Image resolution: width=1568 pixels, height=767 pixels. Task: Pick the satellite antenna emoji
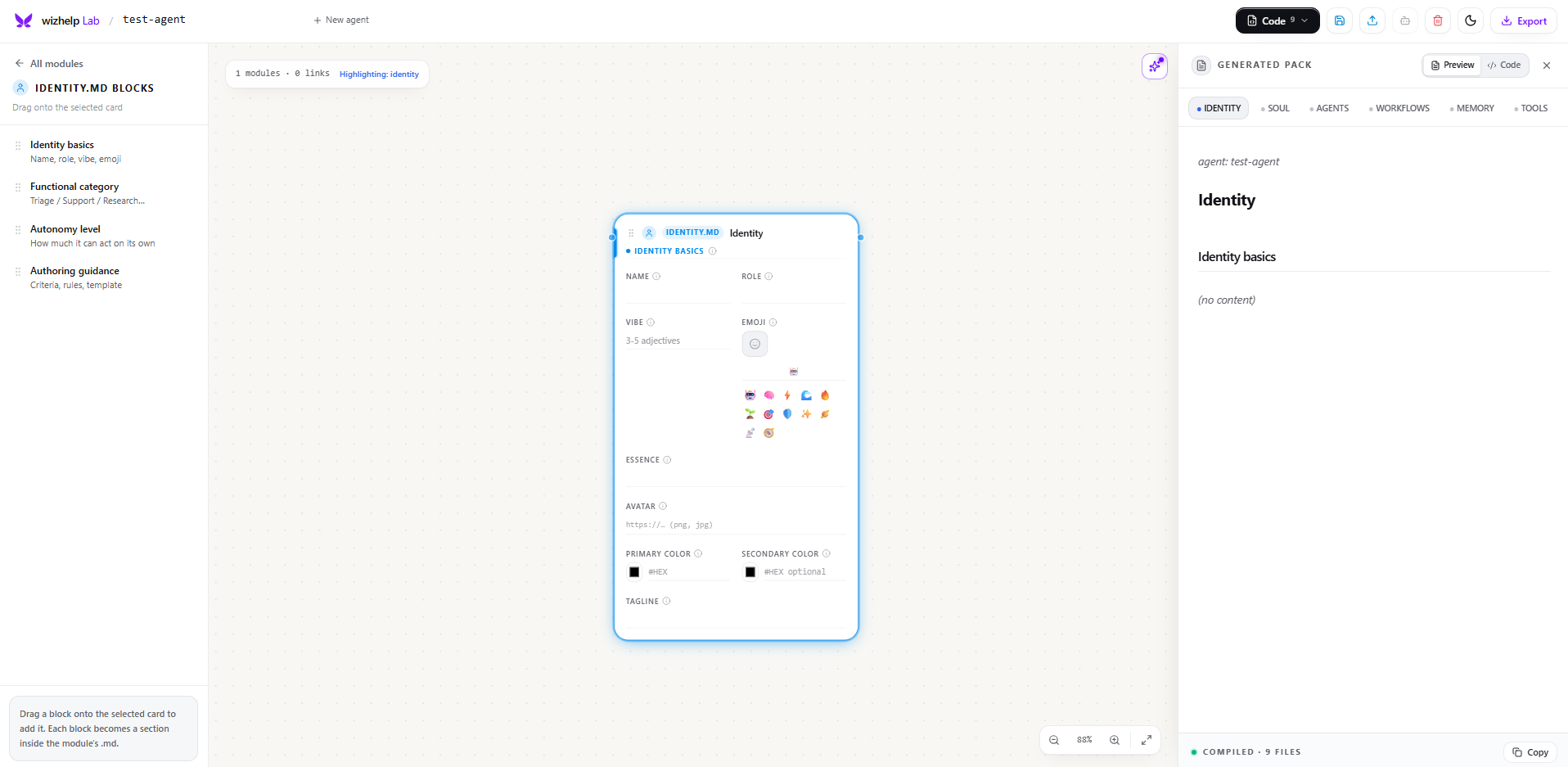coord(750,433)
